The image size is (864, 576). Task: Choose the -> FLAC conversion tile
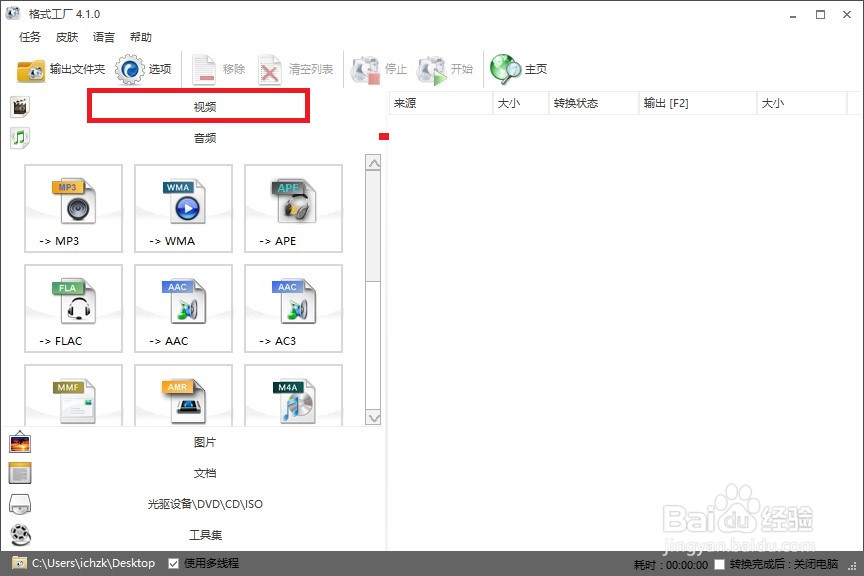[73, 309]
